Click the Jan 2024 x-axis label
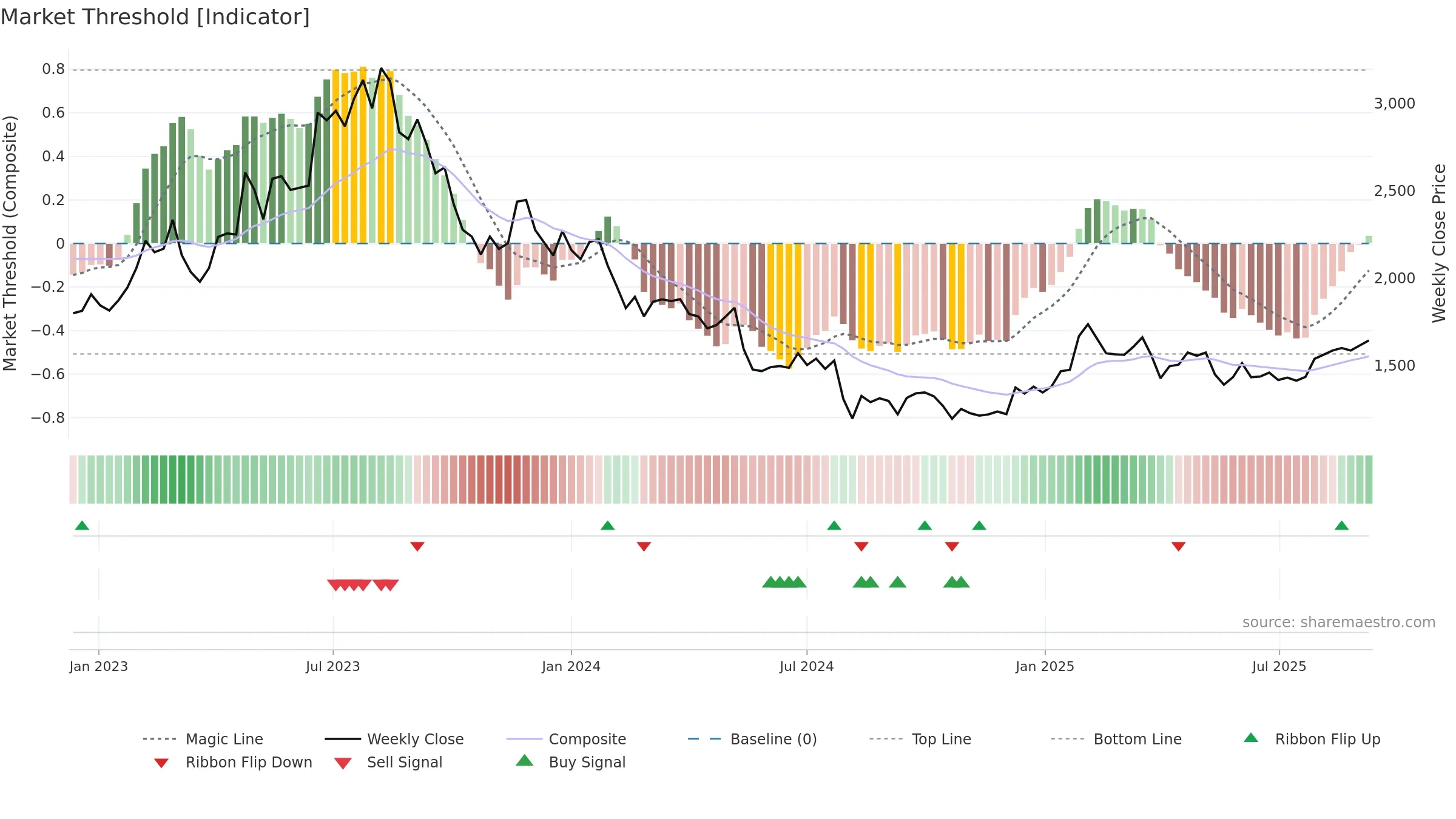 [571, 666]
